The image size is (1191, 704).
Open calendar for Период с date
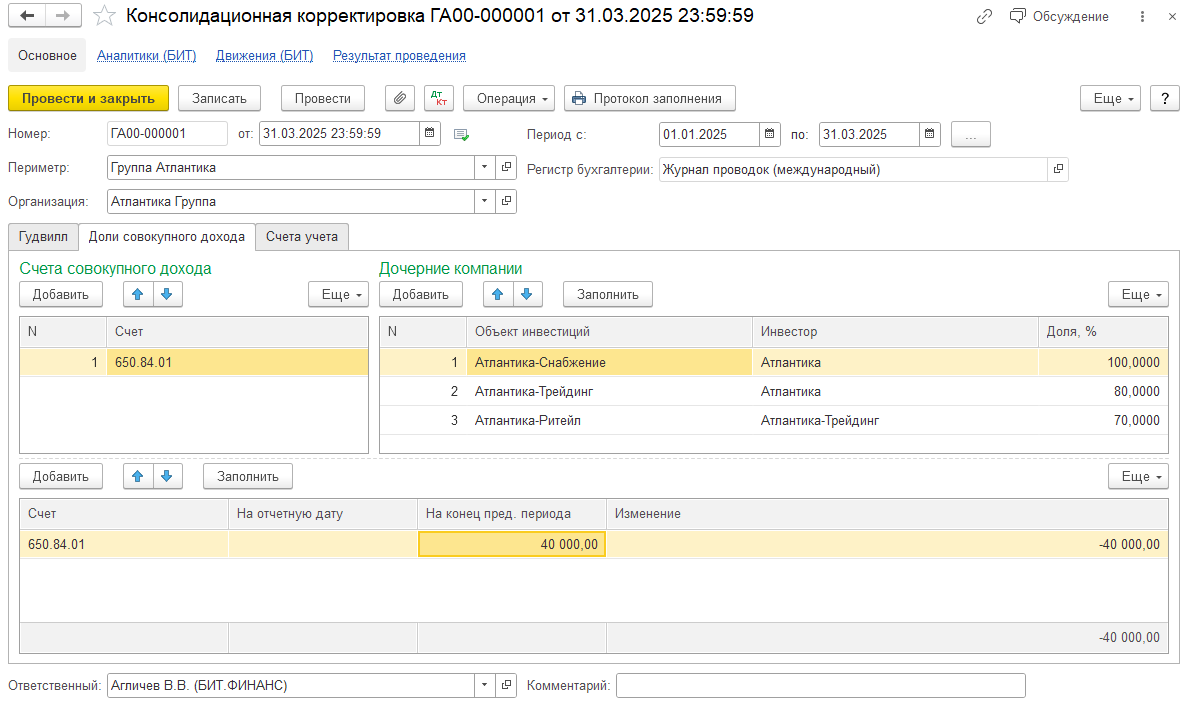point(769,134)
